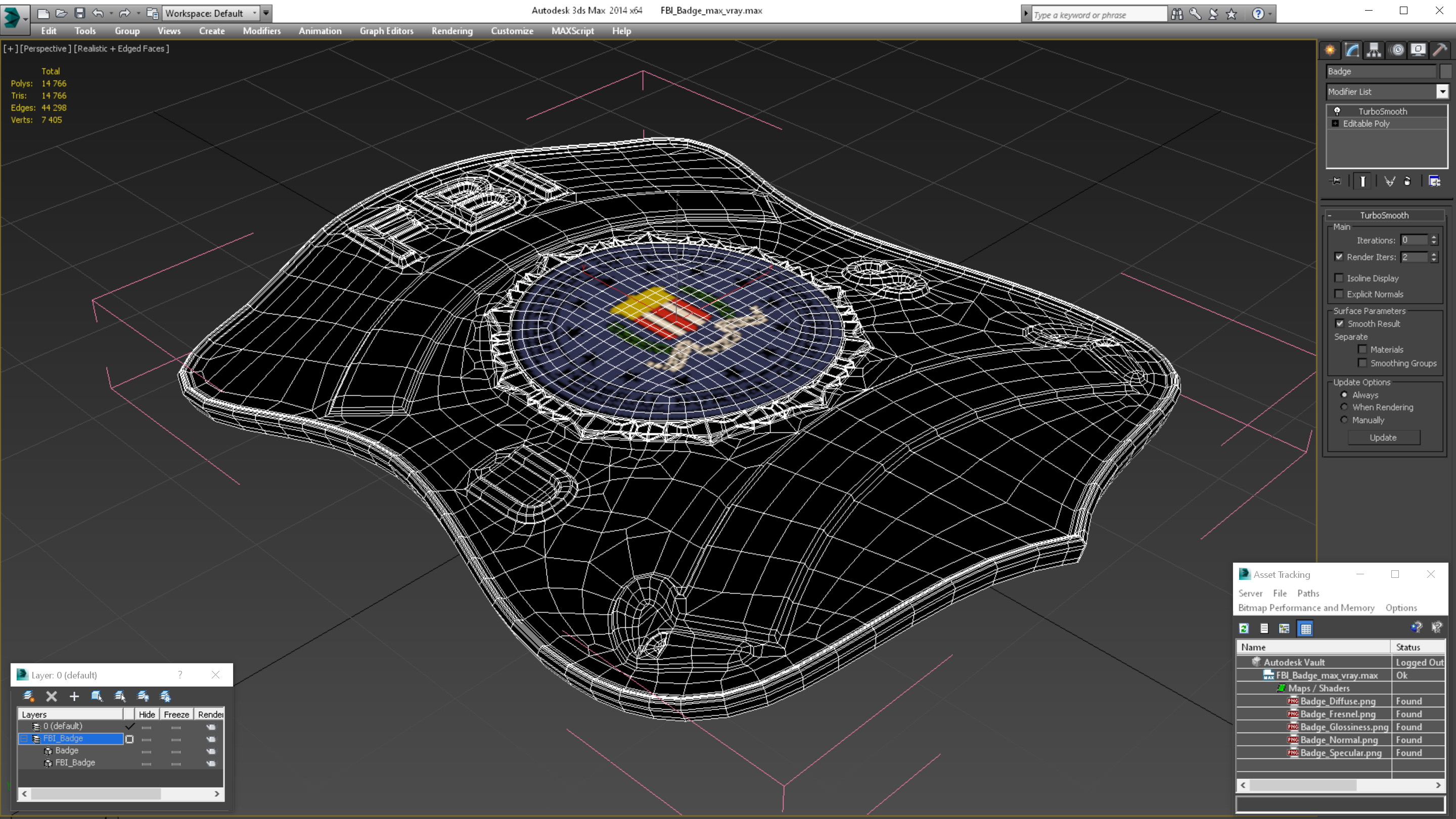Enable Explicit Normals checkbox

[x=1339, y=293]
